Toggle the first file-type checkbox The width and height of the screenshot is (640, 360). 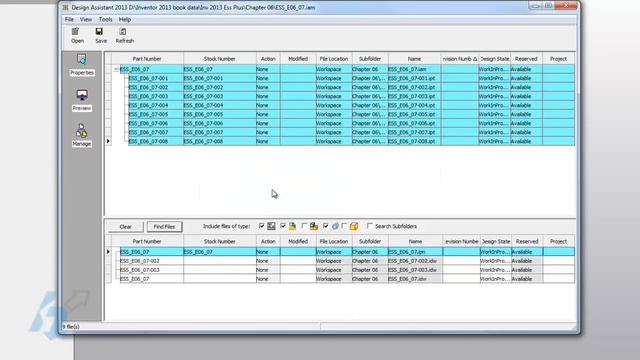(262, 226)
